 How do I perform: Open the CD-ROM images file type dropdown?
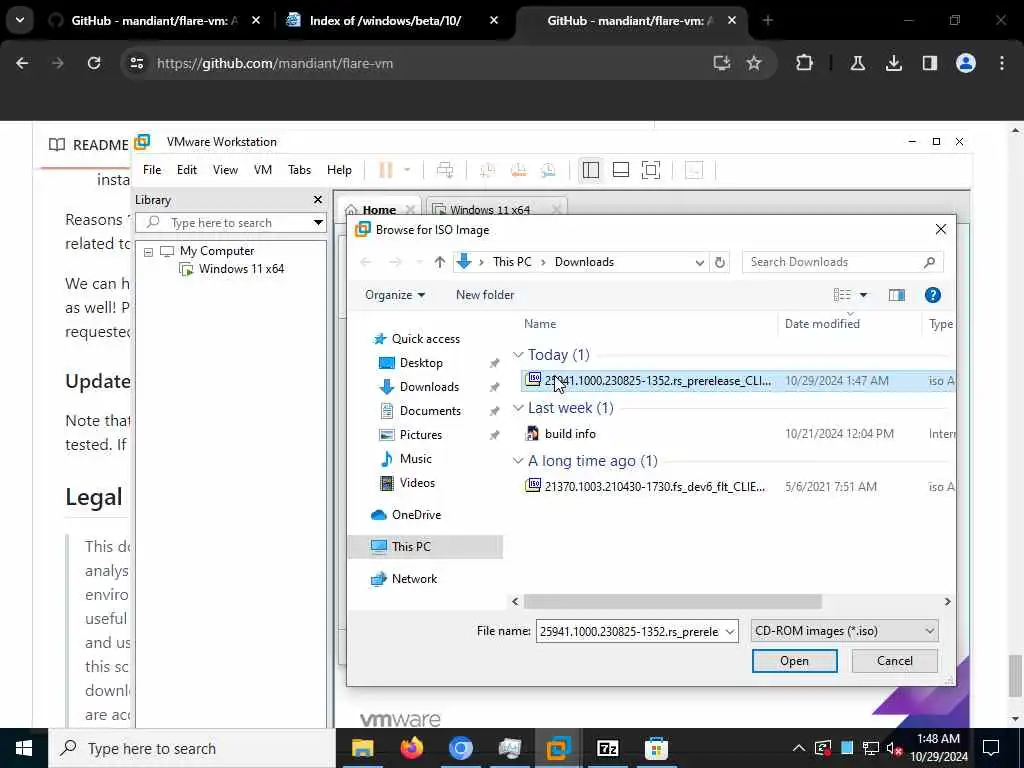click(x=844, y=631)
